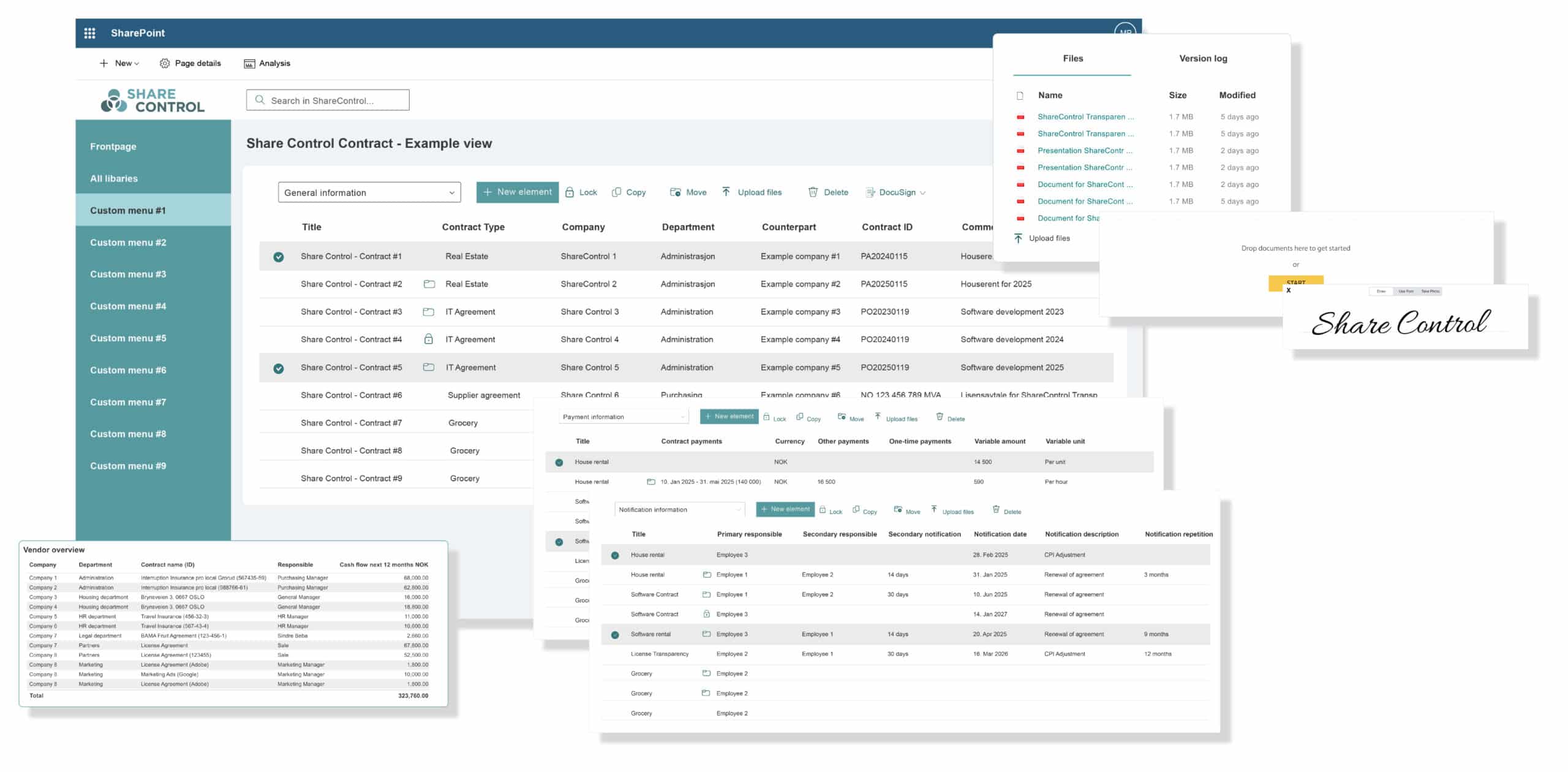1568x772 pixels.
Task: Click lock icon beside Software Contract Employee 3
Action: [x=706, y=614]
